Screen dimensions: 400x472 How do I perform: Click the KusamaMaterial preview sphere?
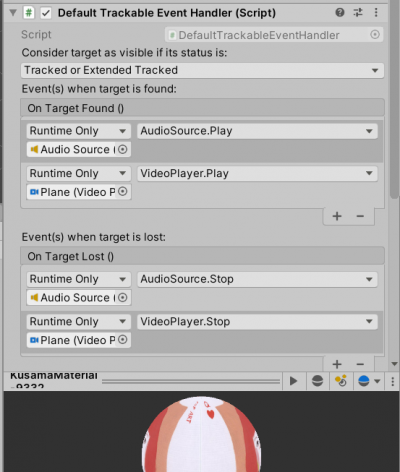pos(201,434)
